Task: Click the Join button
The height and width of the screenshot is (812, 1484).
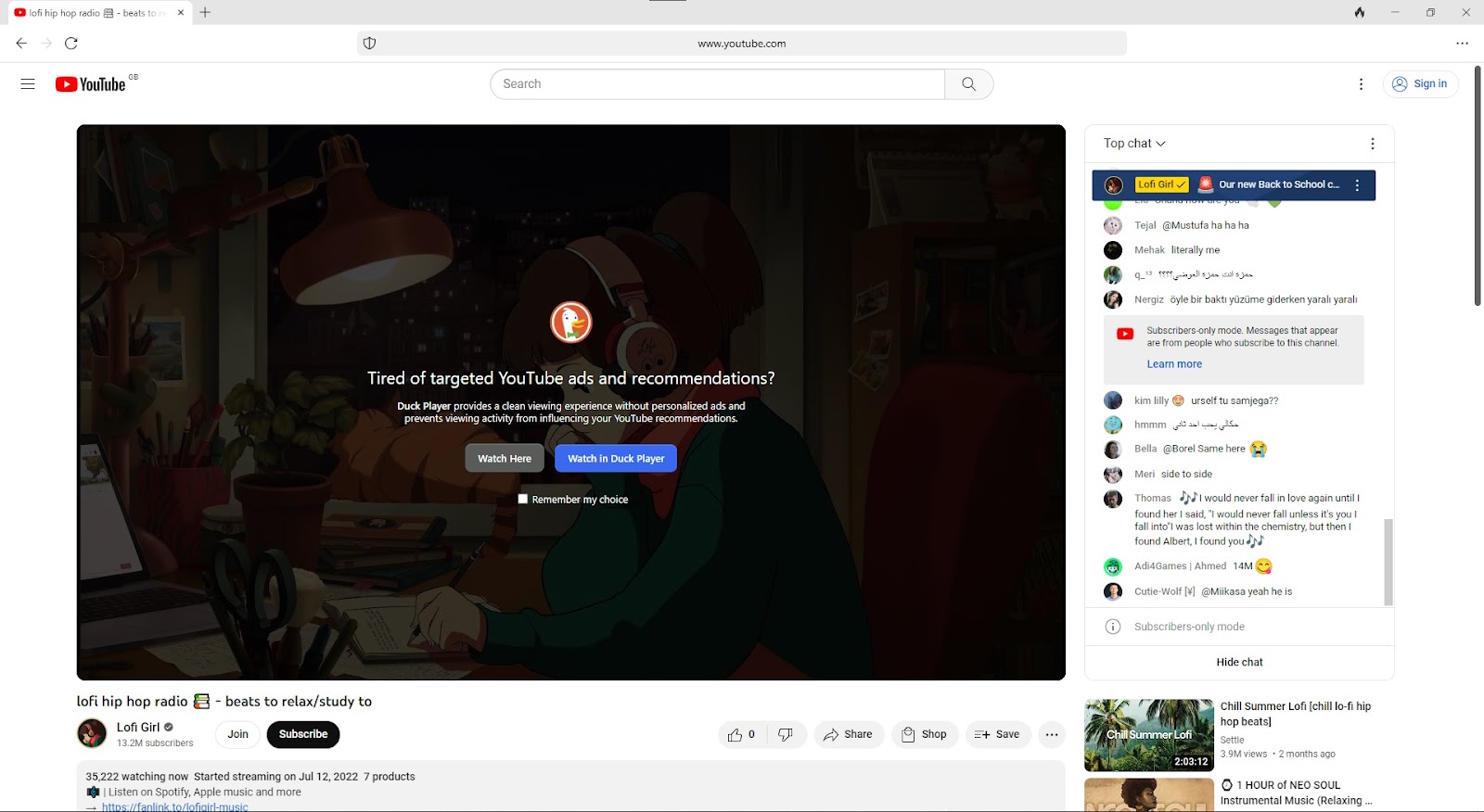Action: pos(238,734)
